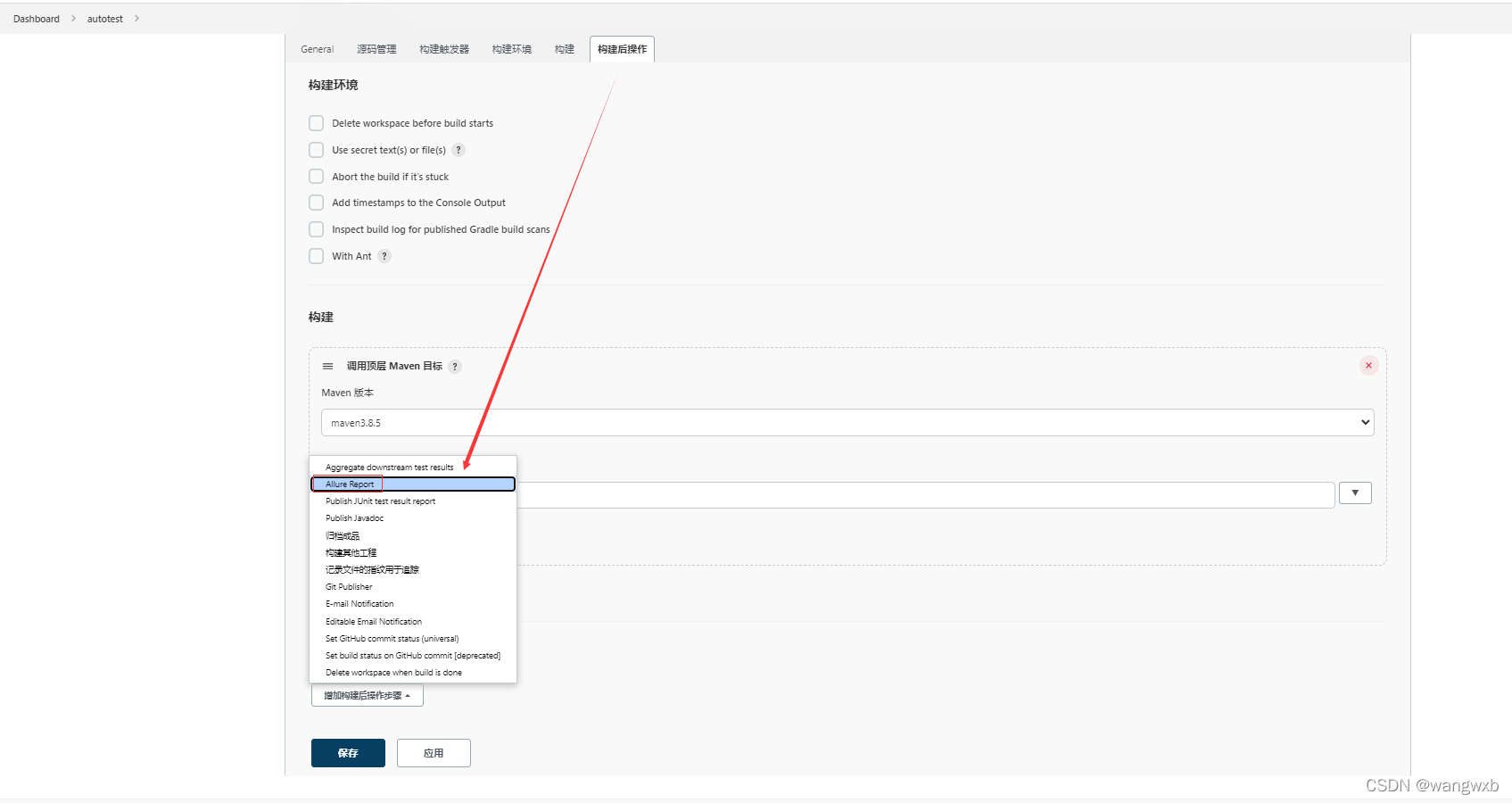Image resolution: width=1512 pixels, height=803 pixels.
Task: Select Publish JUnit test result report
Action: click(x=413, y=501)
